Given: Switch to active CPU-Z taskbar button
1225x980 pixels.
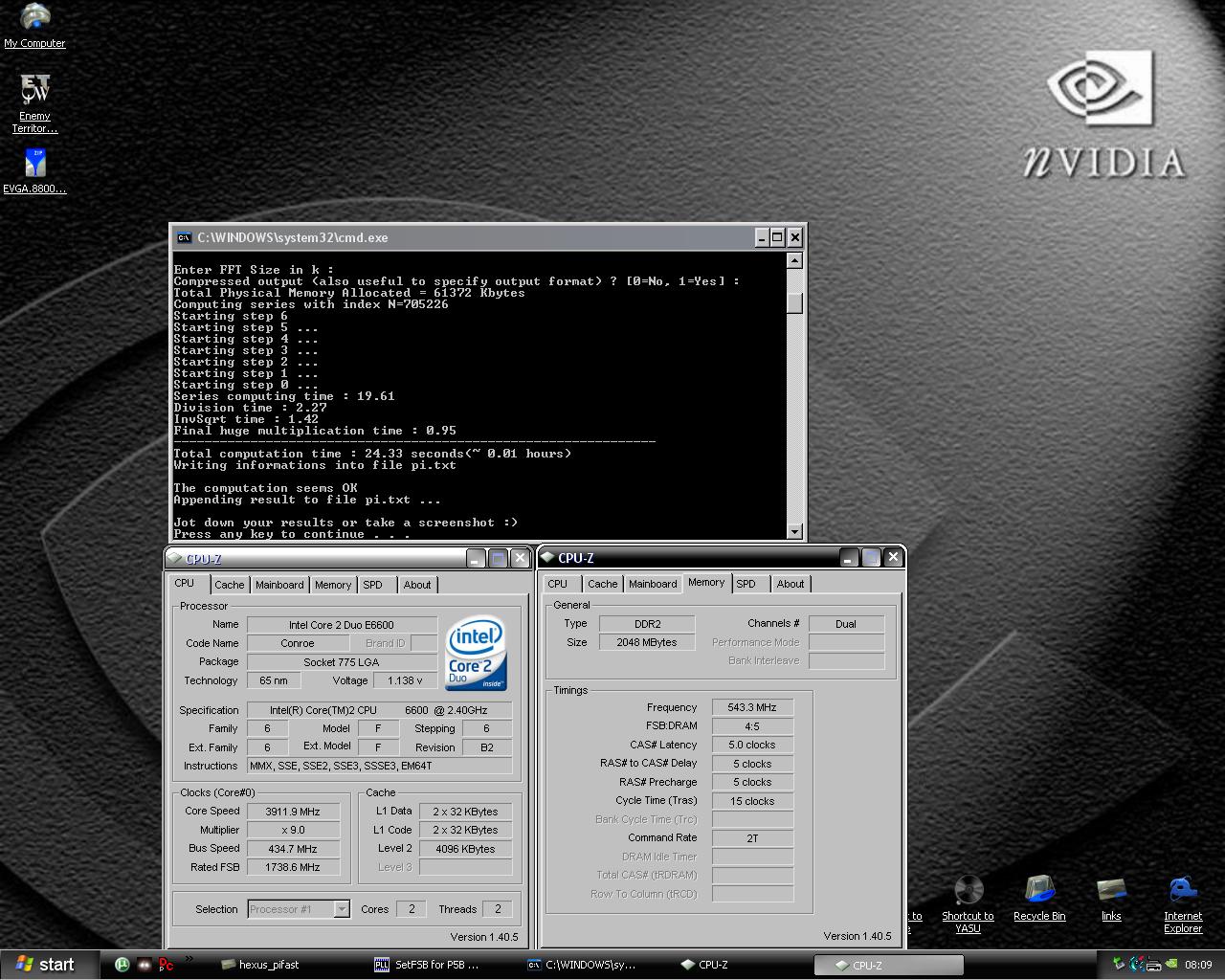Looking at the screenshot, I should coord(888,965).
